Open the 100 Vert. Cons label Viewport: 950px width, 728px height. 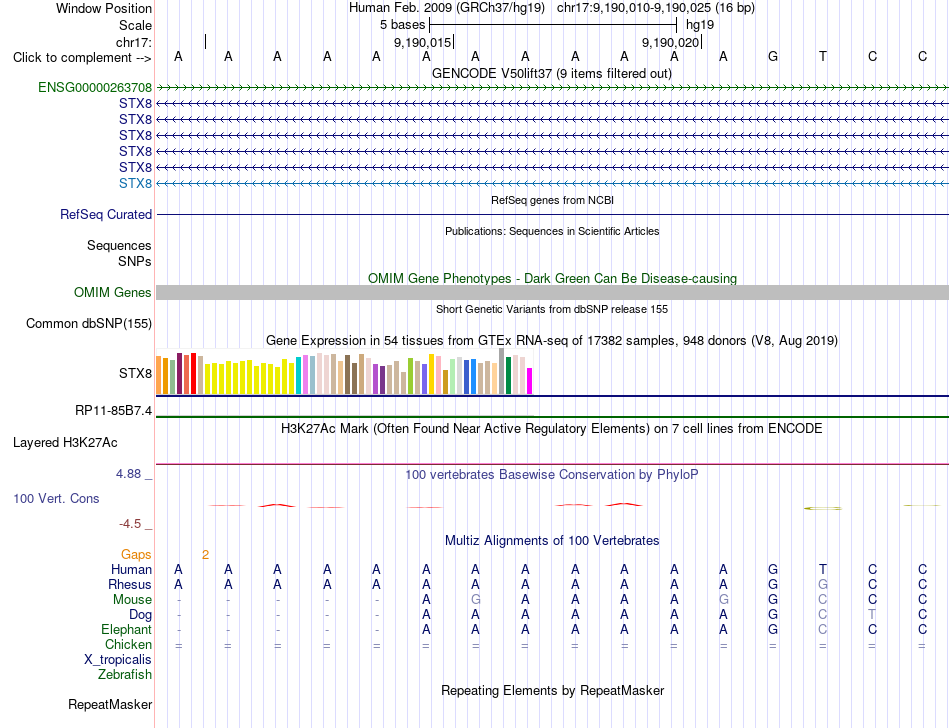[56, 498]
